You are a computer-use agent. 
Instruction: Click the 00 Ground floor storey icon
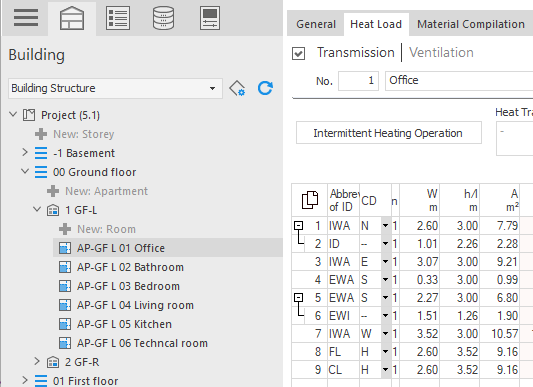point(41,172)
